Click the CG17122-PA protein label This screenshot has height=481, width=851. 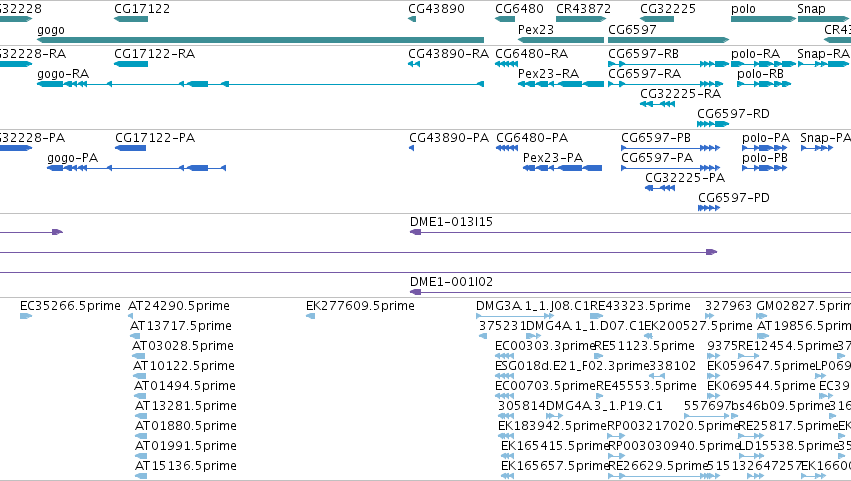[155, 138]
